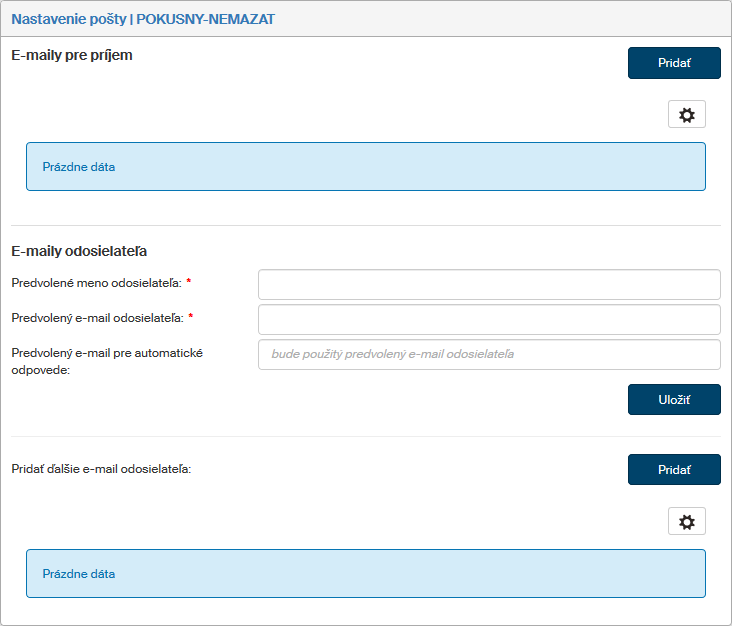Select the automatic reply e-mail input field
Image resolution: width=732 pixels, height=626 pixels.
(x=489, y=354)
